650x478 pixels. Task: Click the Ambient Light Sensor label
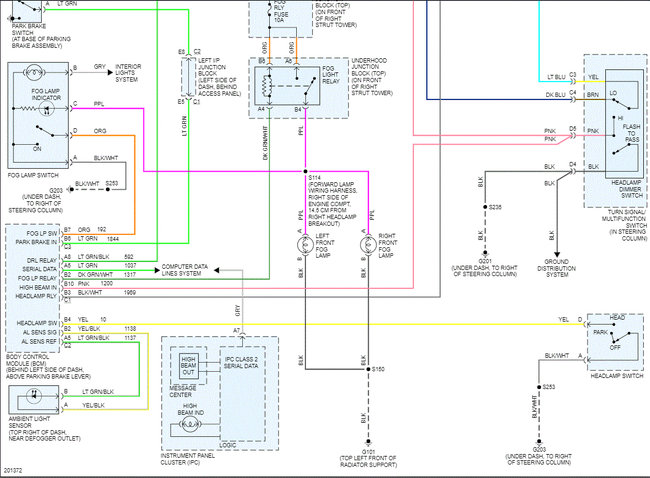[x=44, y=429]
